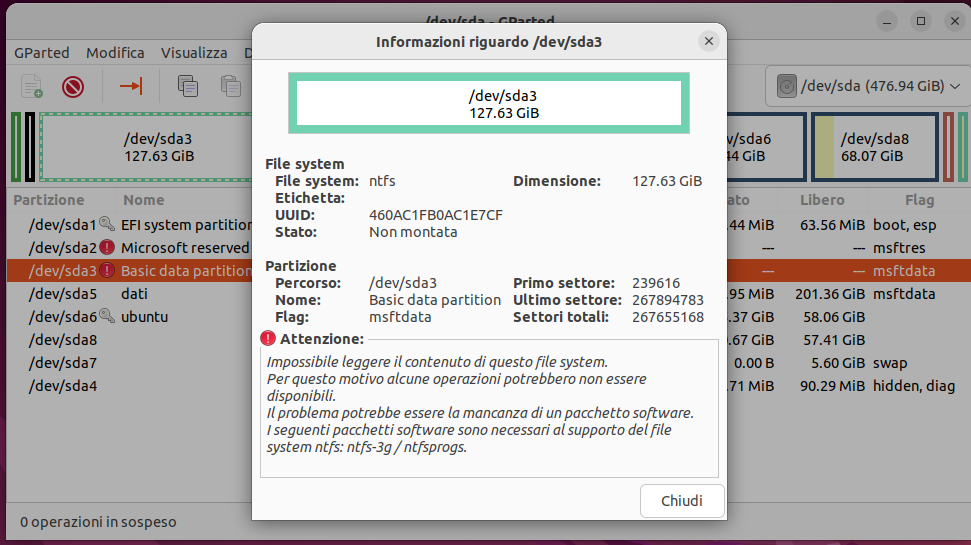Screen dimensions: 971x545
Task: Click the copy partition toolbar icon
Action: point(188,86)
